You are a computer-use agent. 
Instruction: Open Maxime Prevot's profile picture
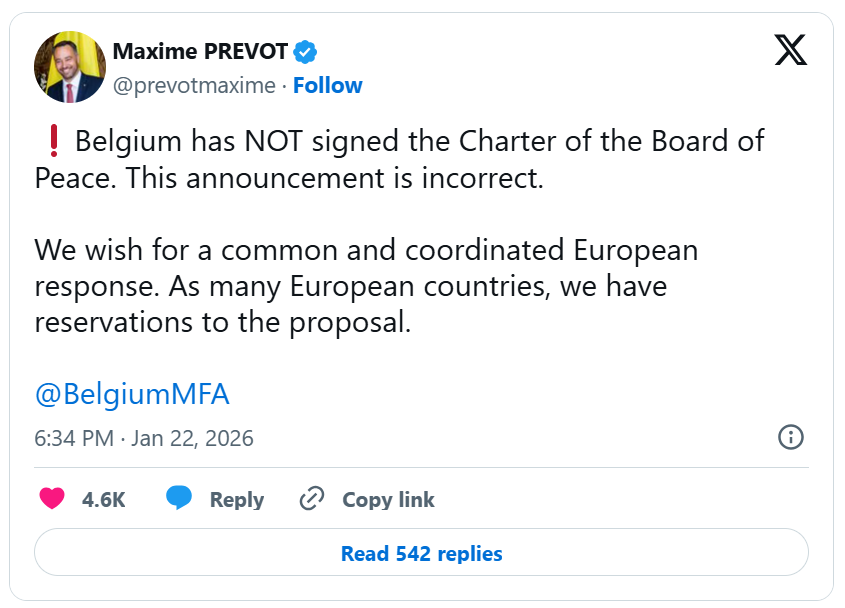pos(70,67)
